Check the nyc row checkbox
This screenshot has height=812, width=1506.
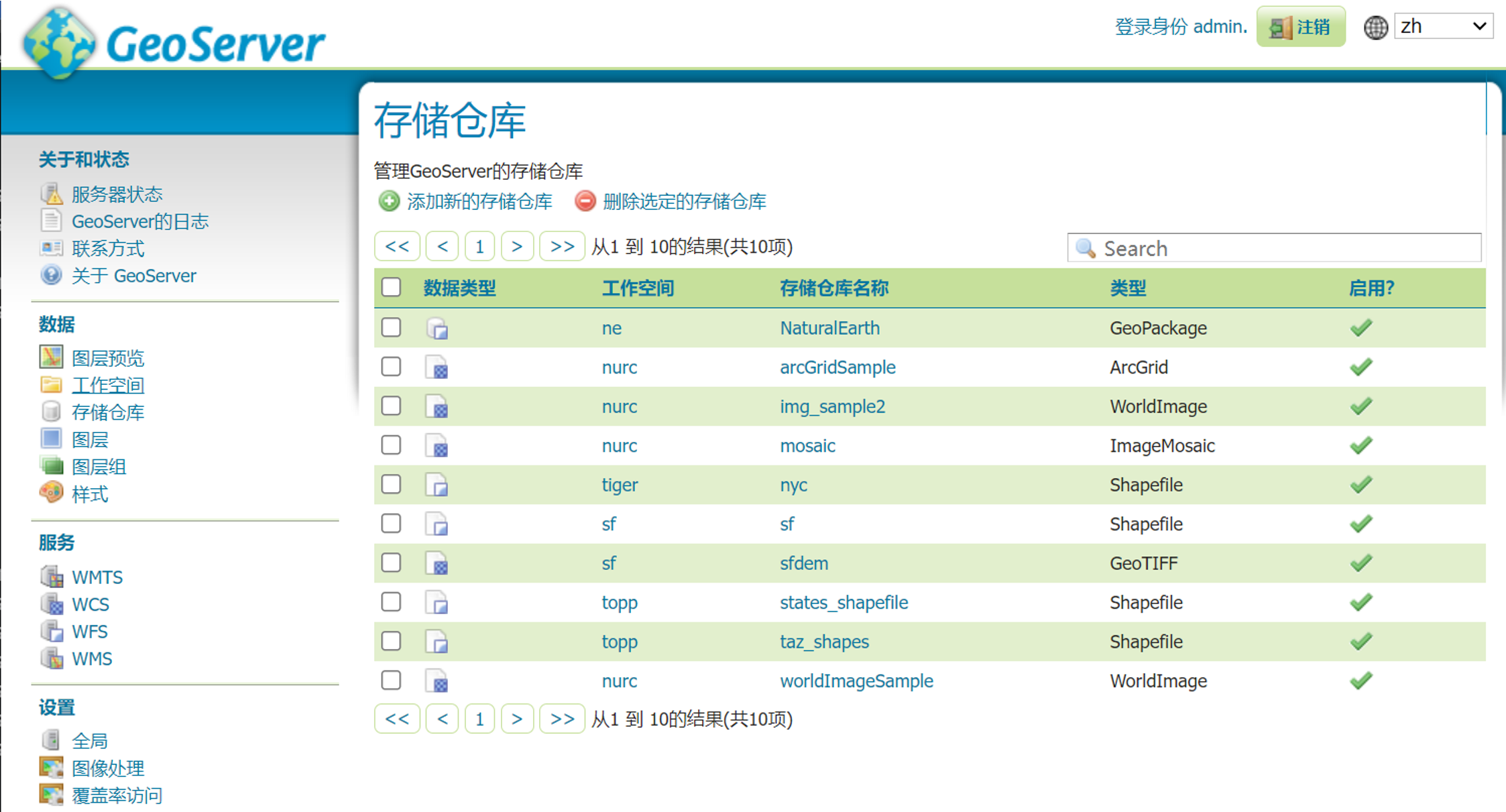[x=391, y=484]
